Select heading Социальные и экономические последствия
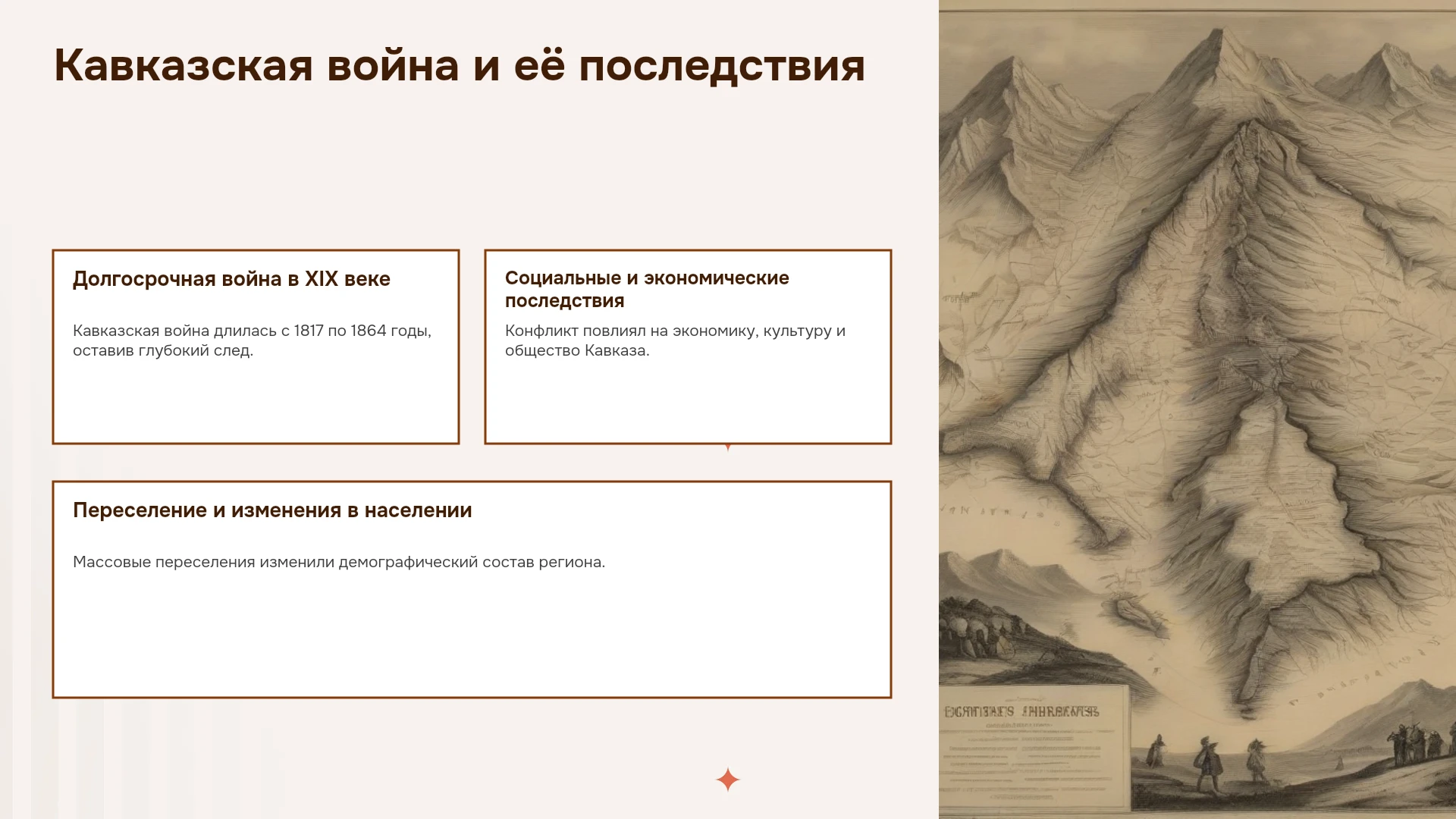The image size is (1456, 819). 647,289
